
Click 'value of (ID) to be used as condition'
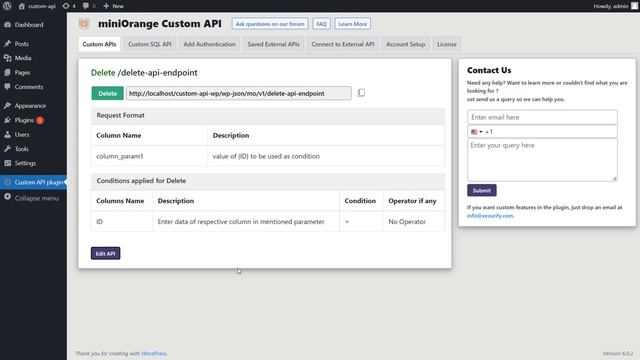pos(266,156)
